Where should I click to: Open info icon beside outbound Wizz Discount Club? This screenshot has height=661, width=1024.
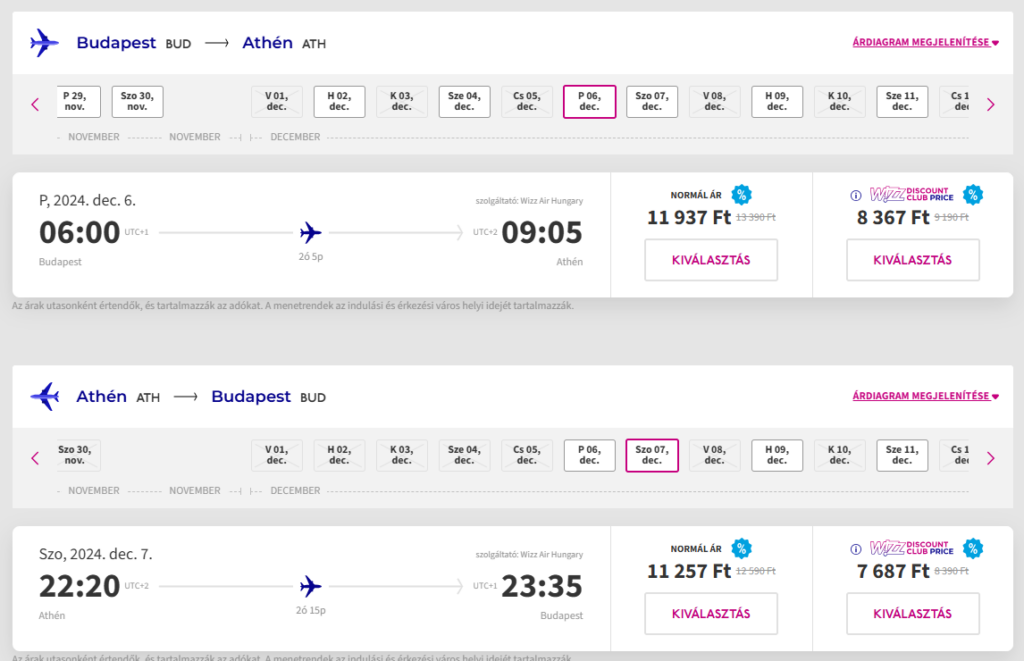[x=856, y=195]
